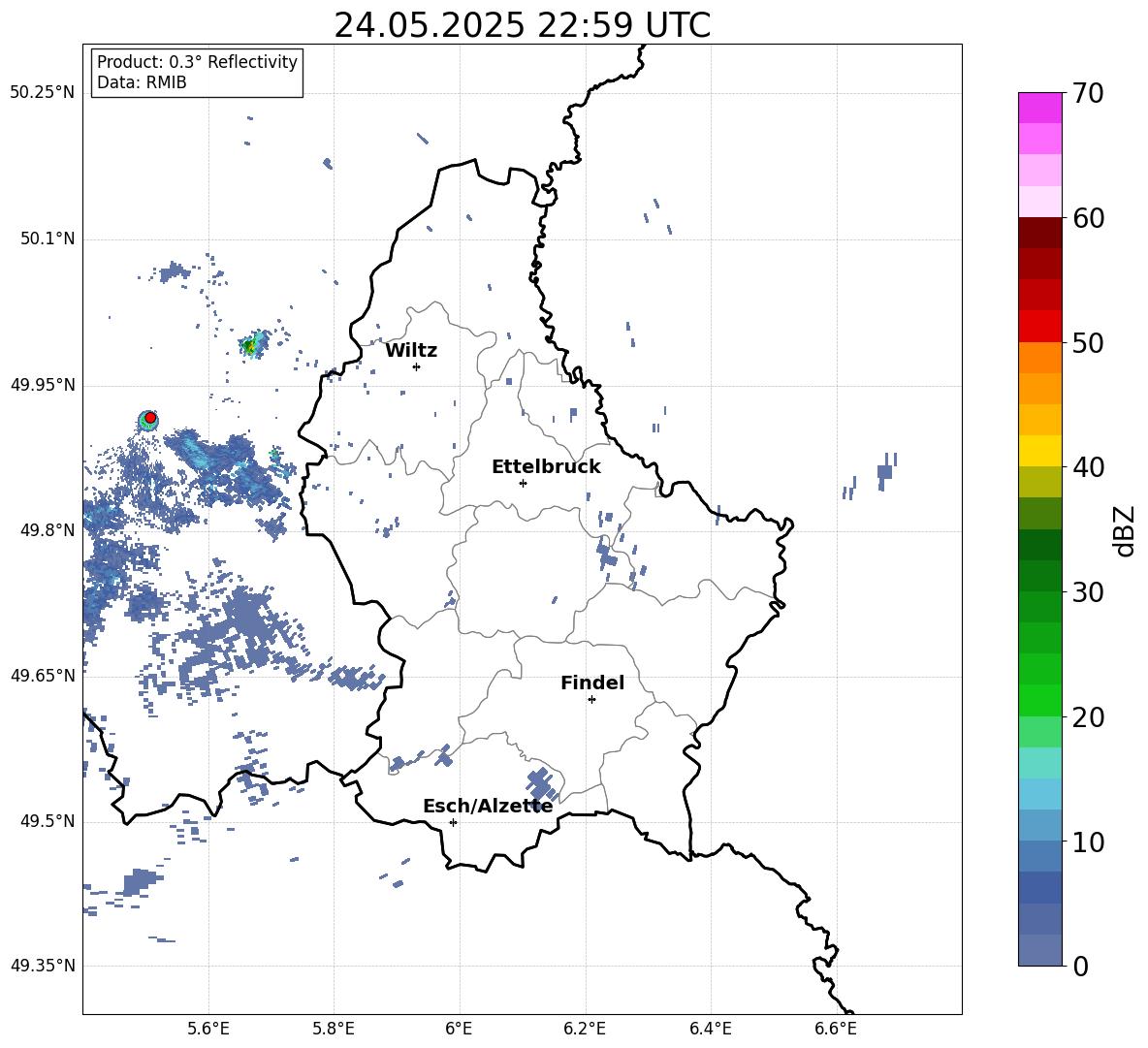Click the colorbar tick label 30
Image resolution: width=1148 pixels, height=1048 pixels.
1088,592
